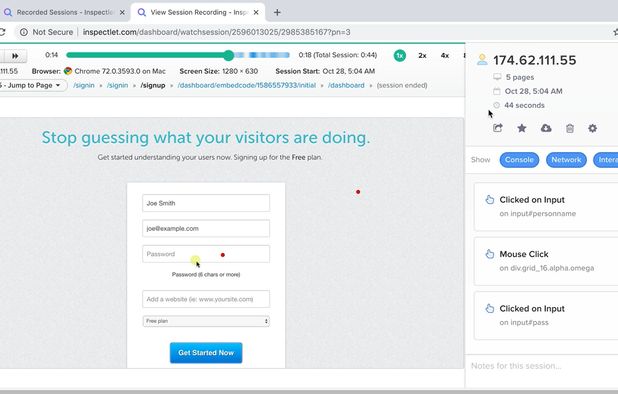
Task: Close the View Session Recording tab
Action: pos(256,12)
